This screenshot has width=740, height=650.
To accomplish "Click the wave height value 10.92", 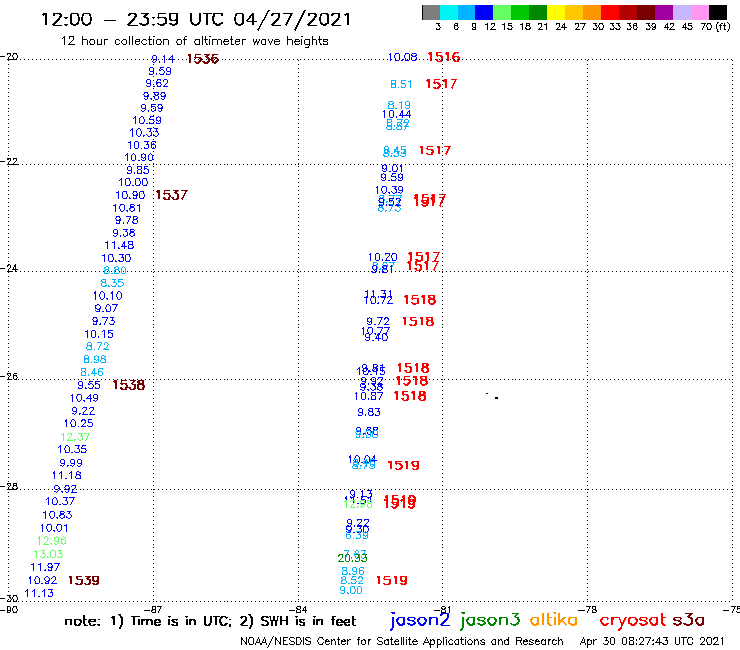I will tap(42, 580).
